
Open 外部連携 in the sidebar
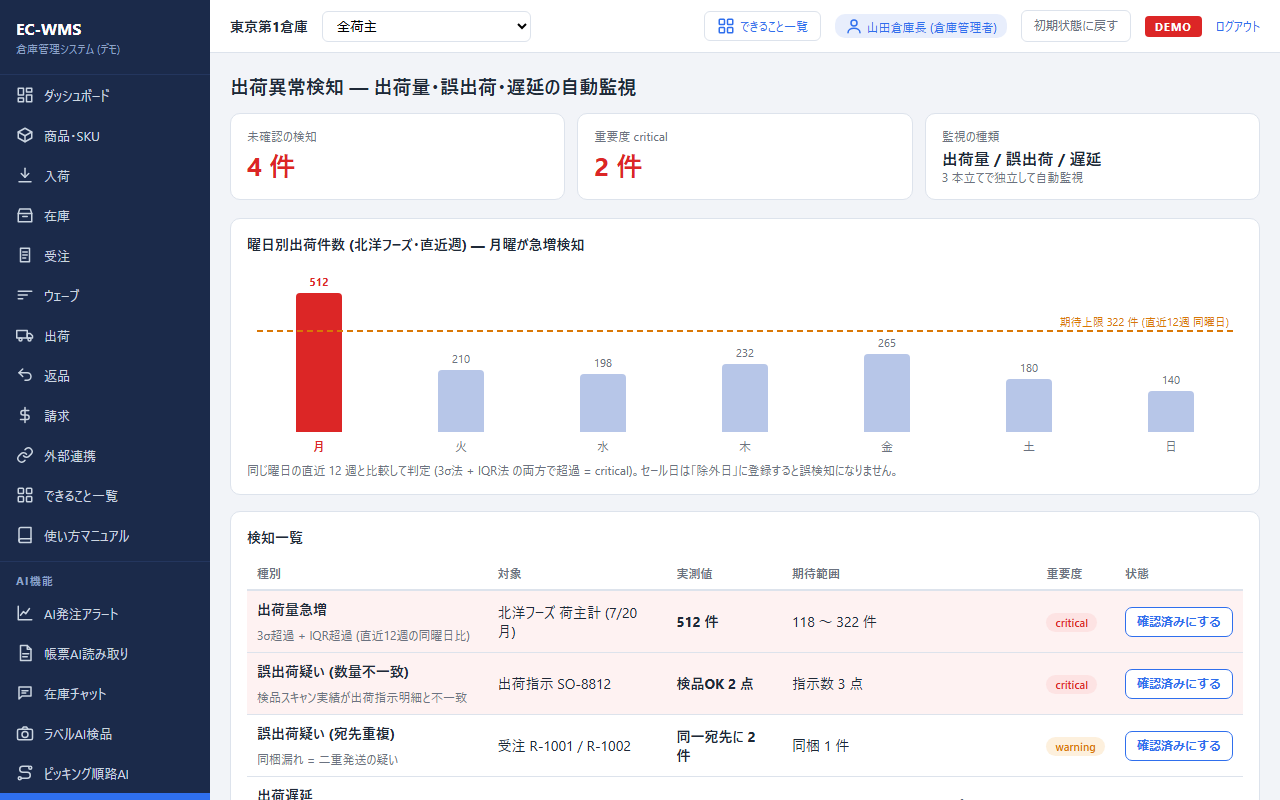click(x=105, y=456)
